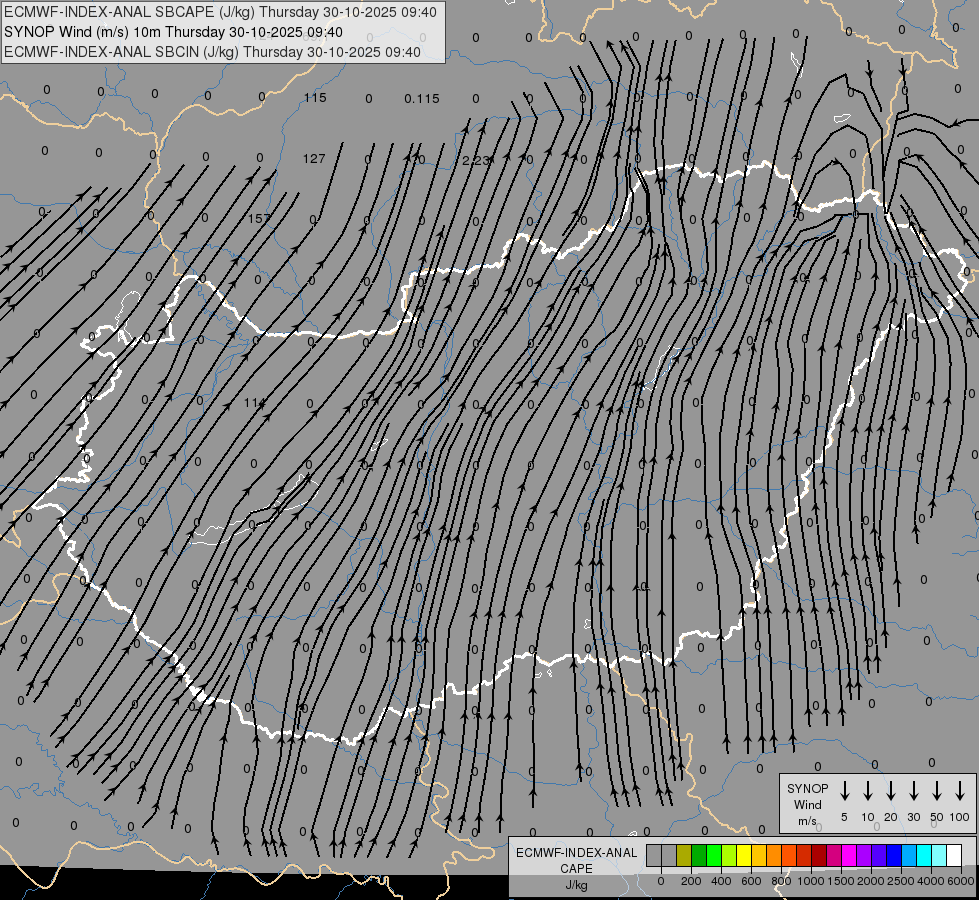The width and height of the screenshot is (979, 900).
Task: Click the ECMWF-INDEX-ANAL legend label
Action: 576,853
